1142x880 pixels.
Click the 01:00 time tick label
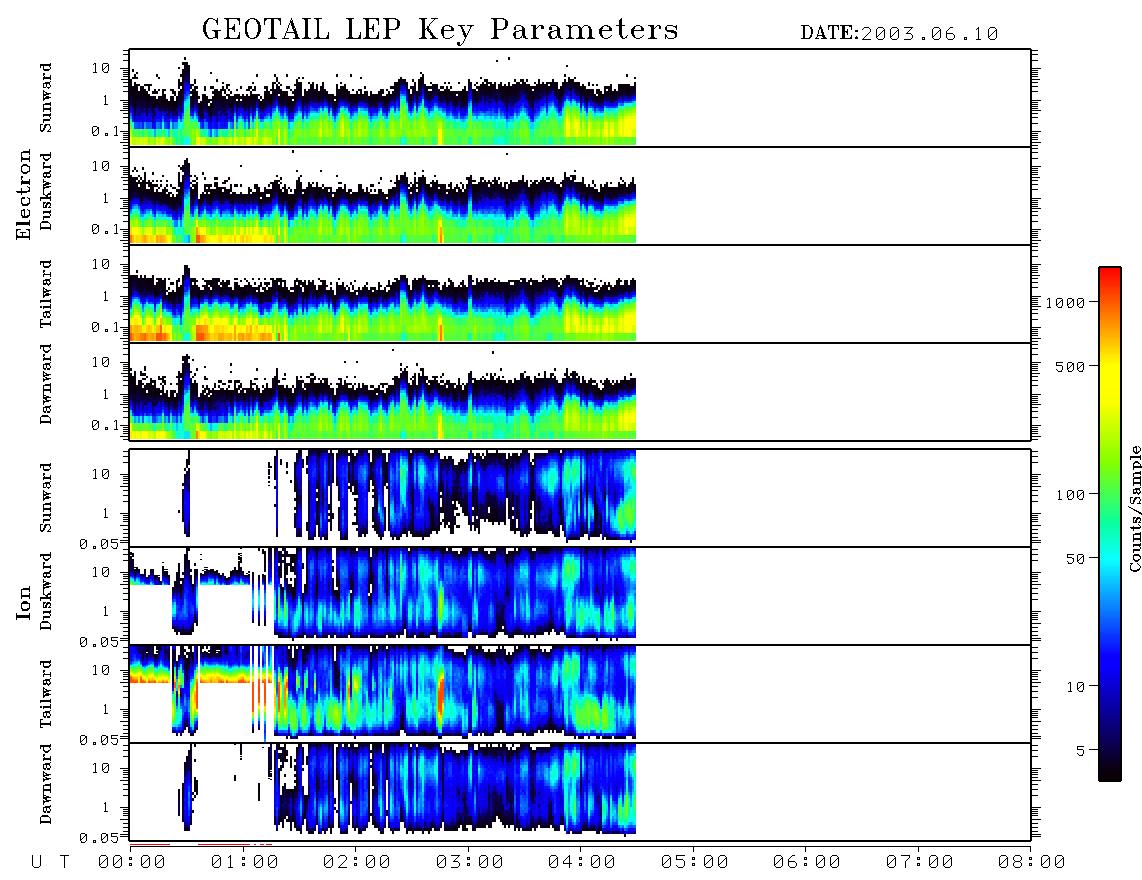pyautogui.click(x=245, y=863)
